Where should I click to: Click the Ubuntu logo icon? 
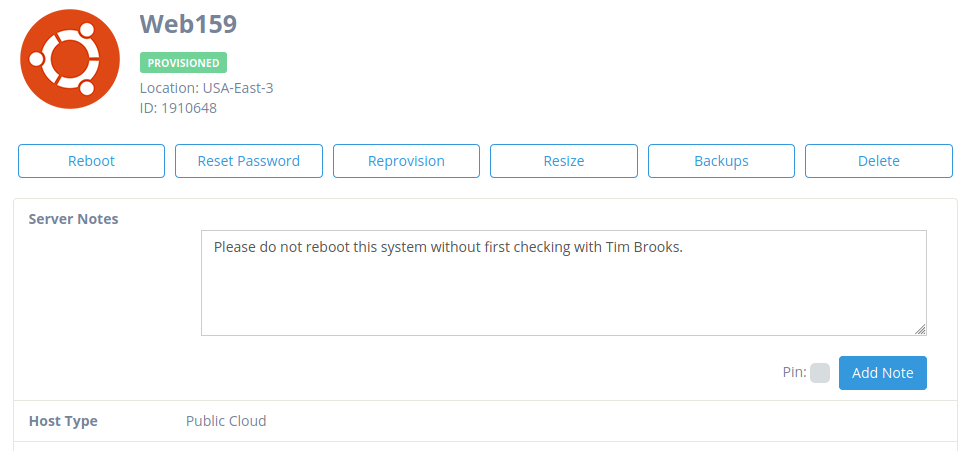click(70, 59)
